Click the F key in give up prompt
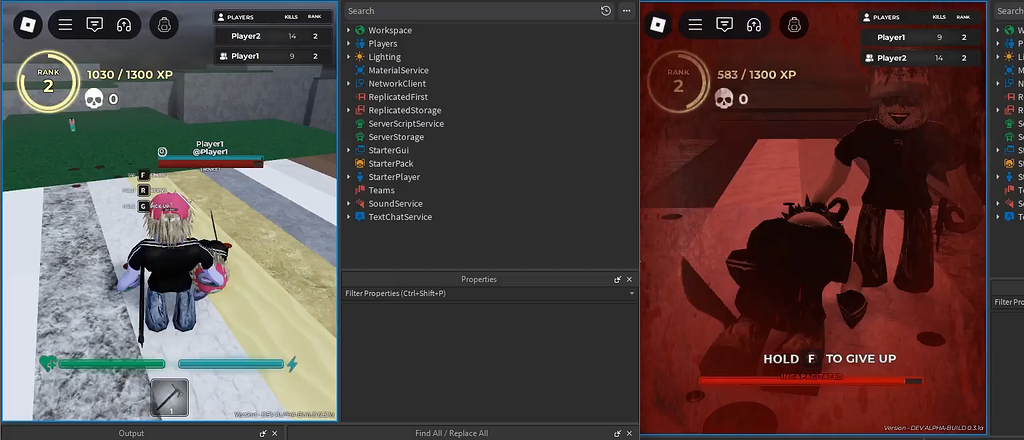This screenshot has height=440, width=1024. pyautogui.click(x=812, y=358)
